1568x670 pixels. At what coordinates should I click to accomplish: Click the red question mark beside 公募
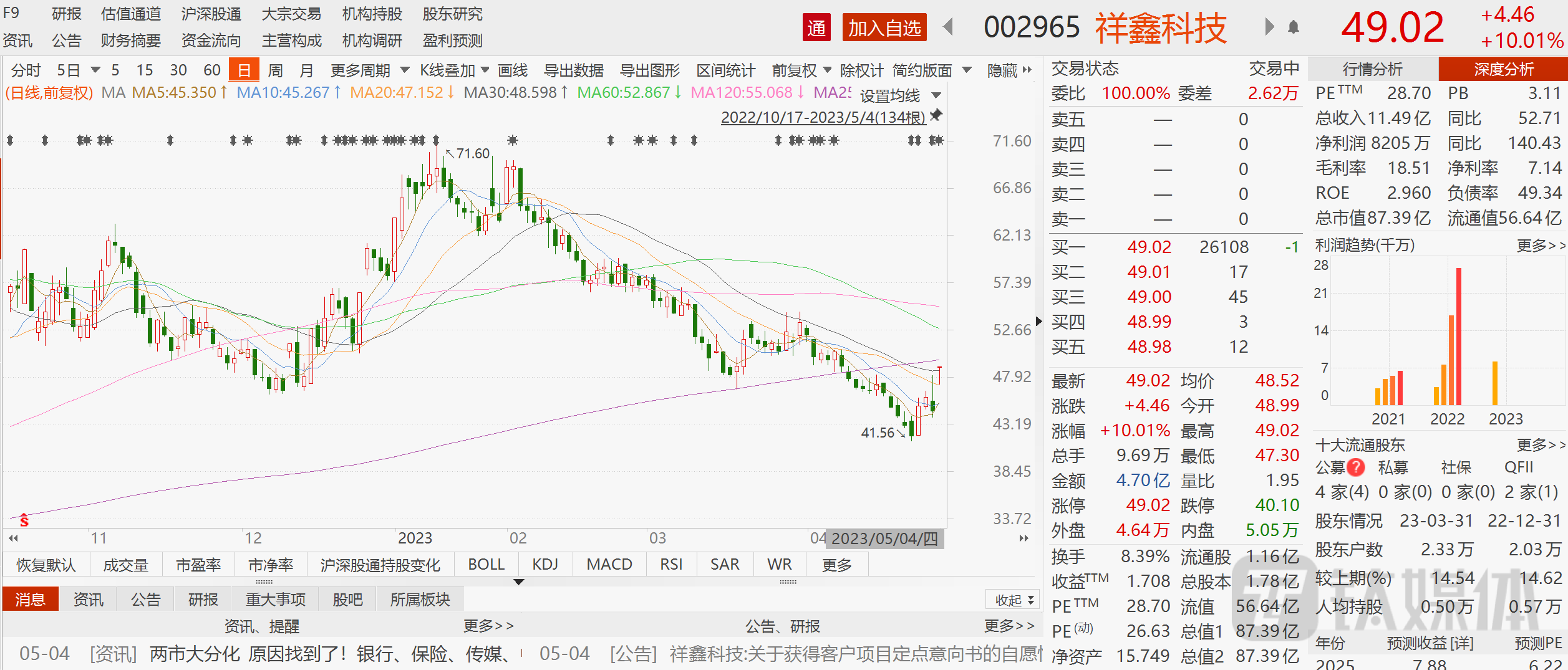coord(1356,467)
